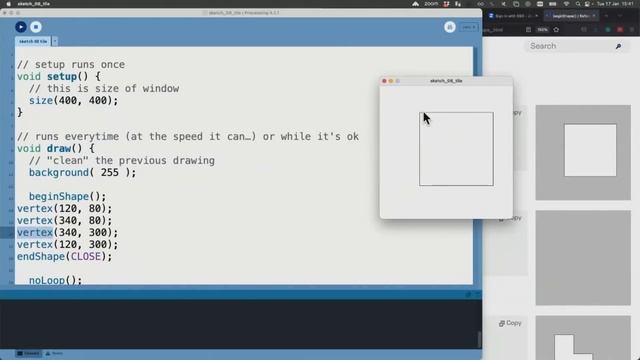Bookmark page with the star icon
Viewport: 640px width, 360px height.
[556, 30]
